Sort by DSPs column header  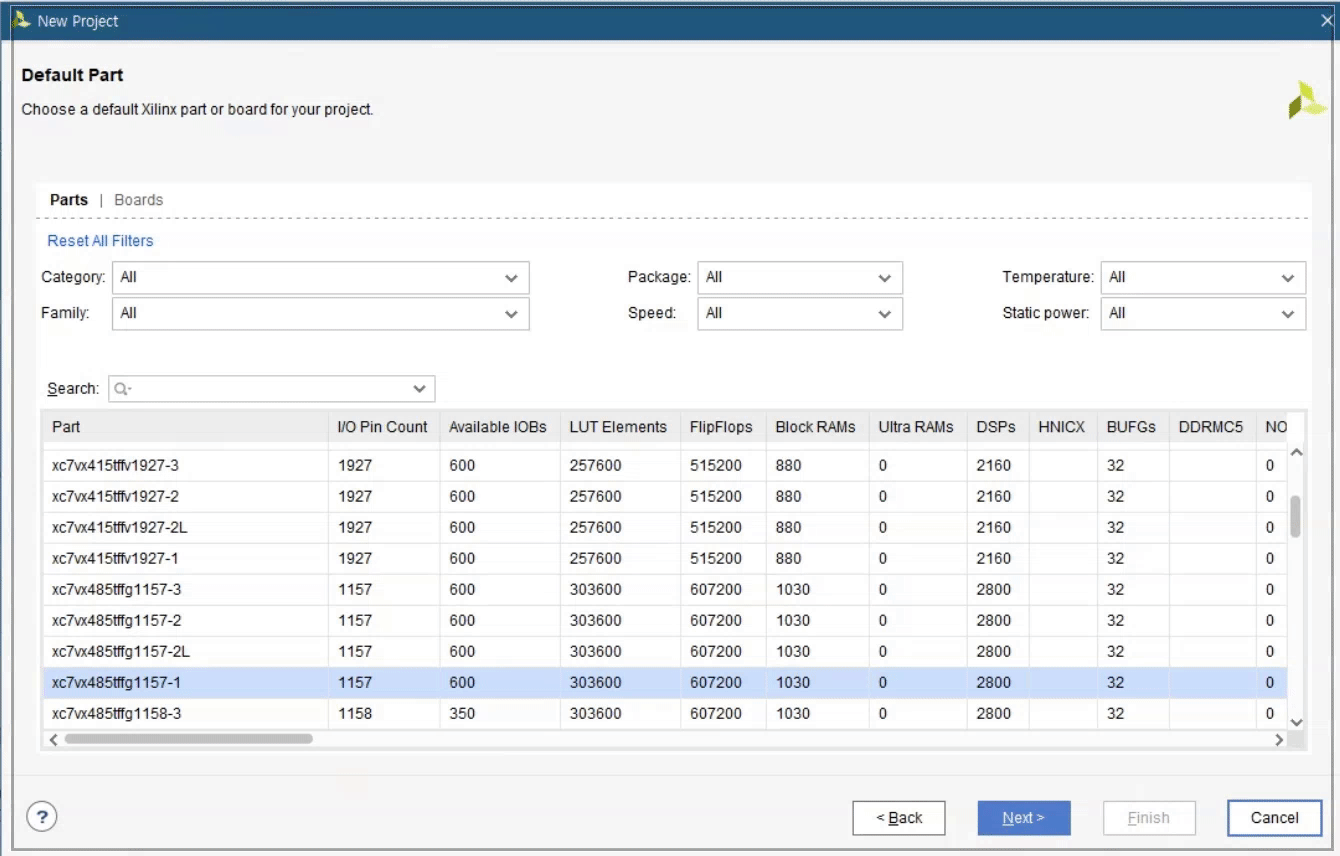pos(997,427)
